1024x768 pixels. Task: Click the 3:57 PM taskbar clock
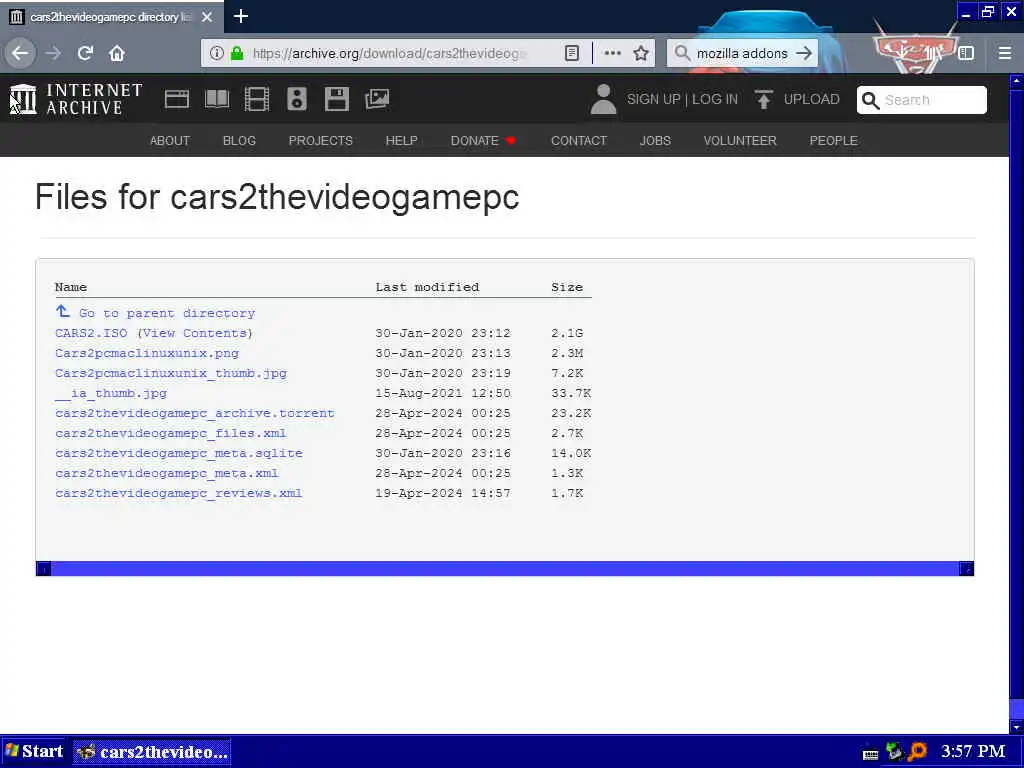tap(973, 752)
